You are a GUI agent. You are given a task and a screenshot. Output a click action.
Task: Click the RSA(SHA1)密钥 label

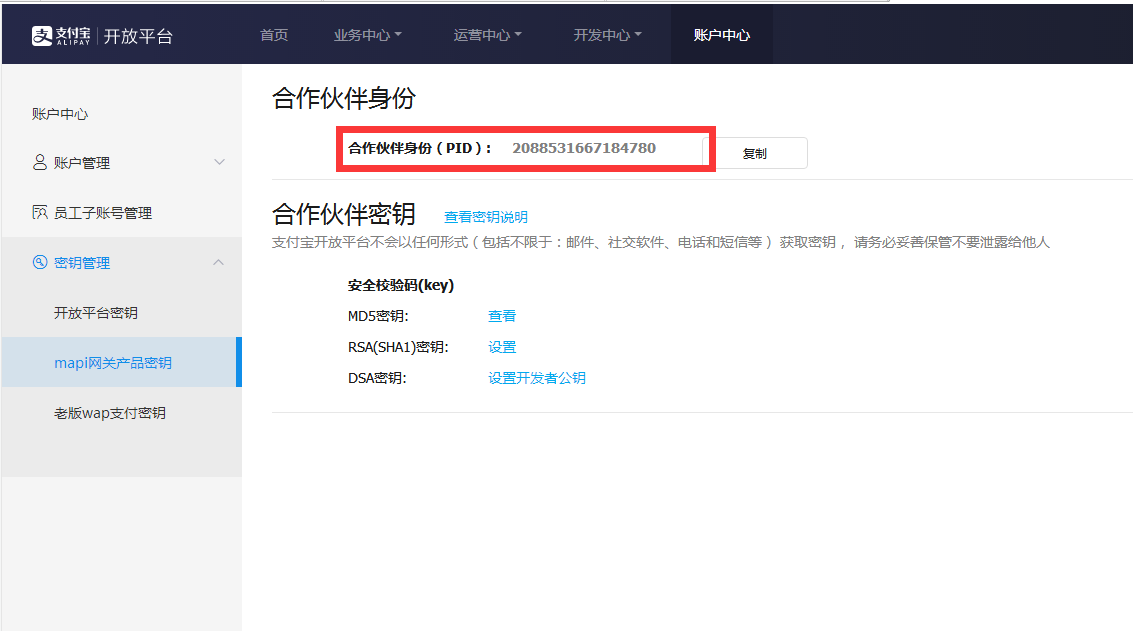coord(398,347)
